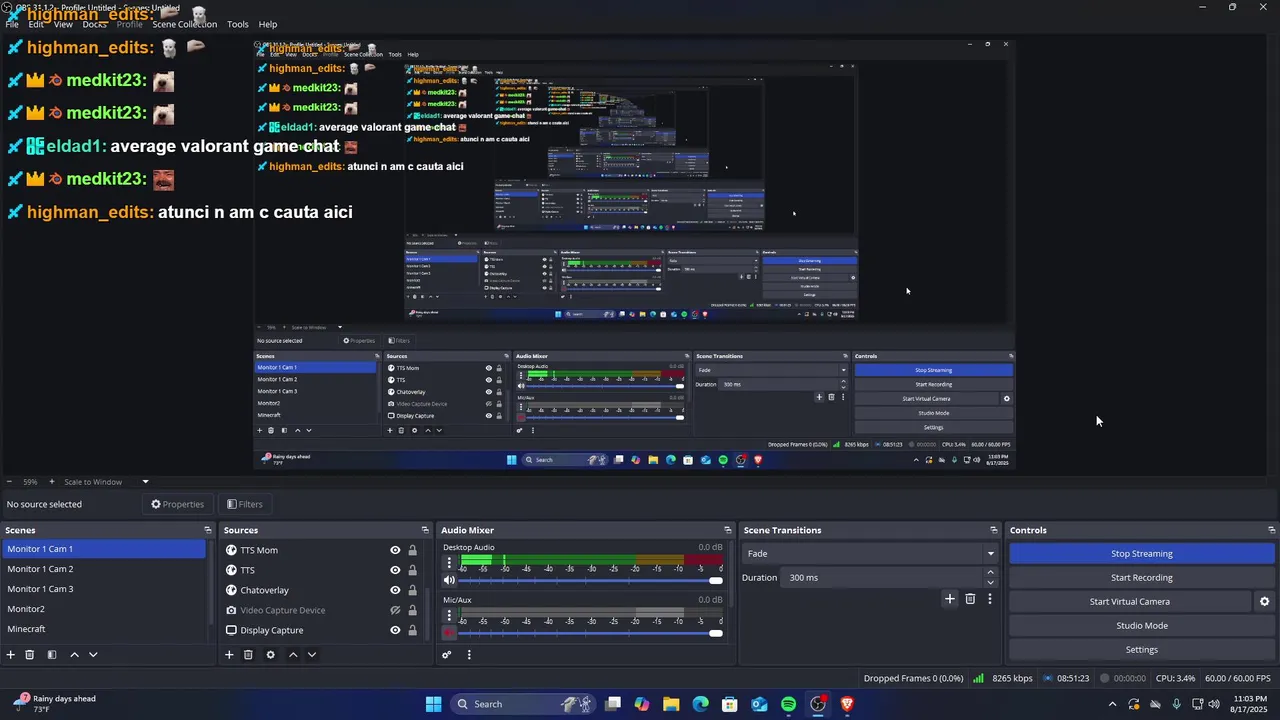Click Start Recording button

[1142, 578]
